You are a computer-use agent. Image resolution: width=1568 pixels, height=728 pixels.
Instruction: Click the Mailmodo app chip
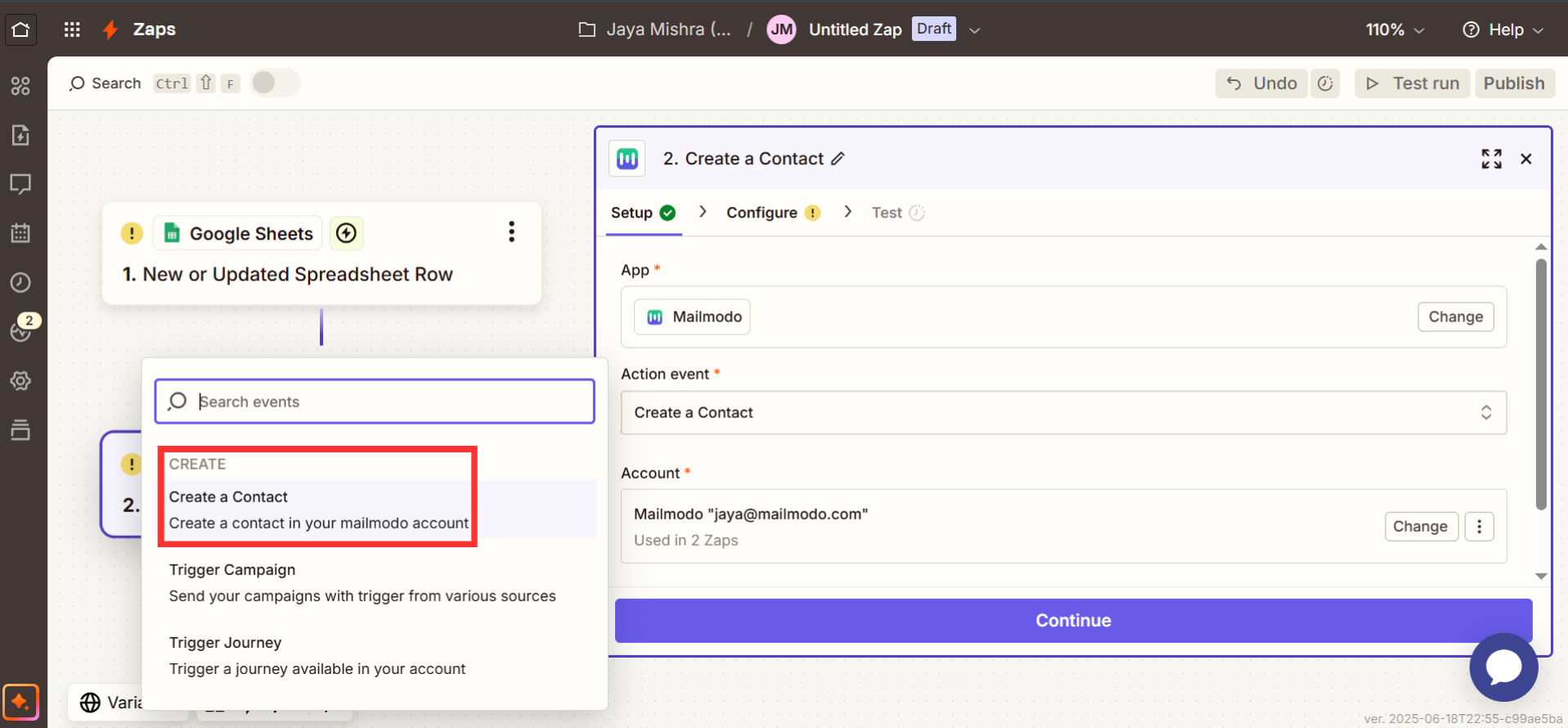tap(692, 317)
